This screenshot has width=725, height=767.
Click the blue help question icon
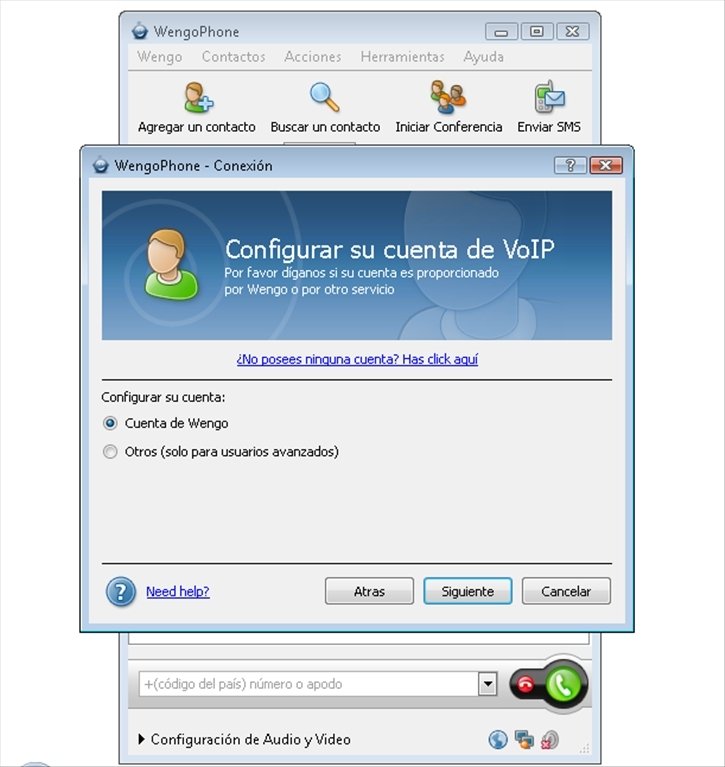point(120,591)
